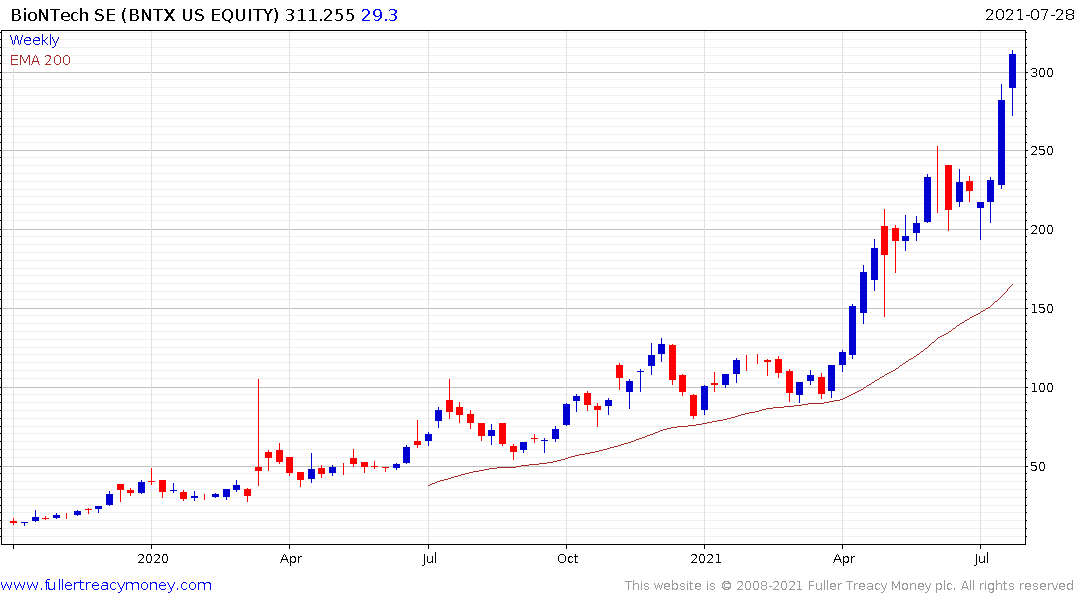This screenshot has width=1075, height=600.
Task: Click the blue change value 29.3
Action: click(379, 15)
